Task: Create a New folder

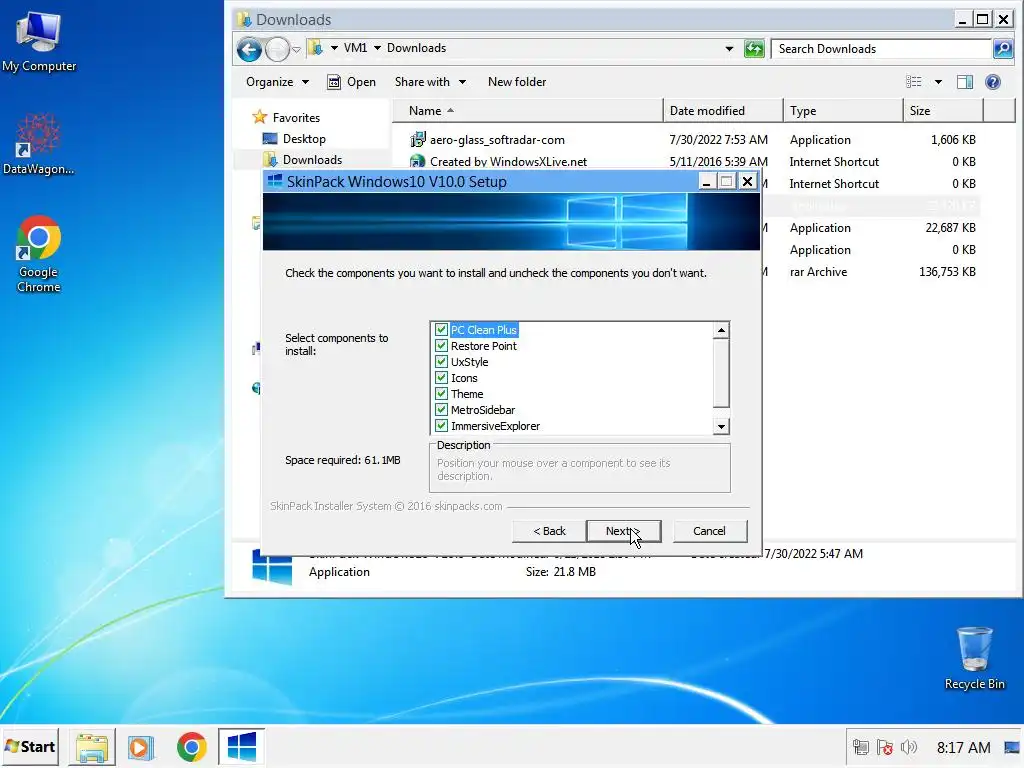Action: coord(517,82)
